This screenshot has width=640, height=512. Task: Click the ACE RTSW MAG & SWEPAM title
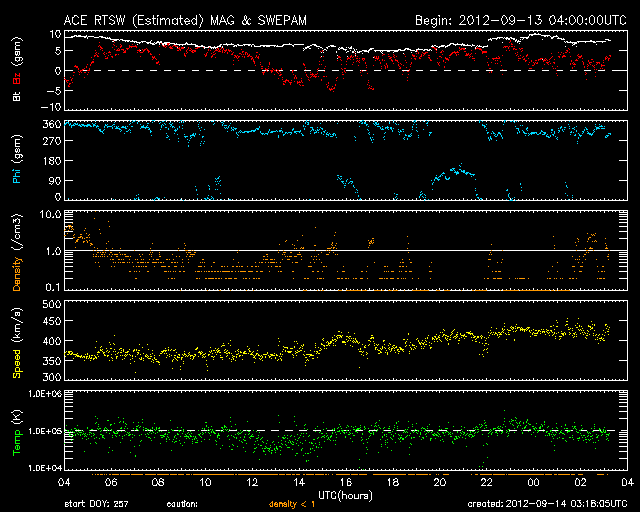tap(186, 20)
